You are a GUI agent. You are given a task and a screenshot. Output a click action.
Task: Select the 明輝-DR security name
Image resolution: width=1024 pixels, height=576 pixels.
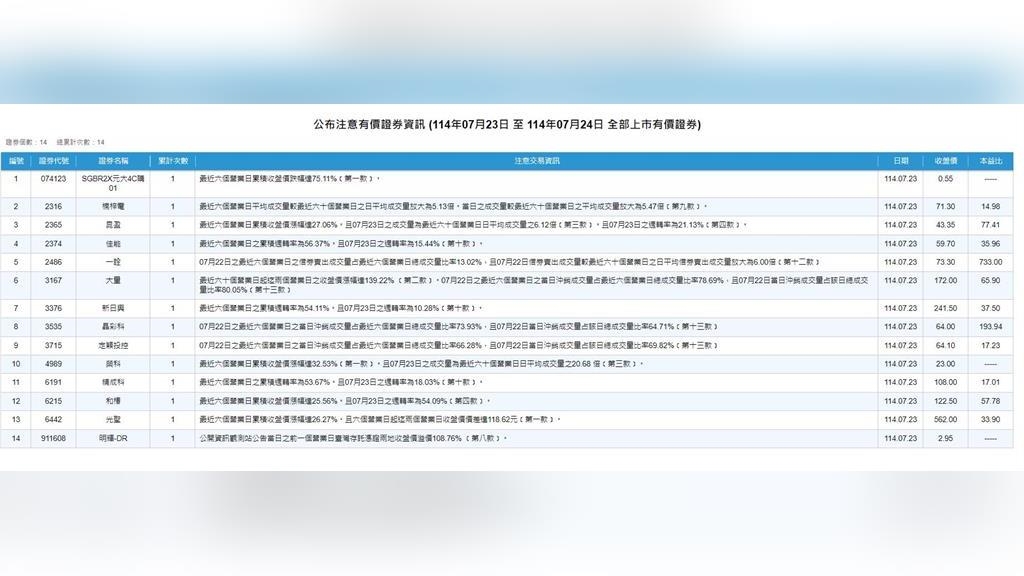click(x=113, y=438)
